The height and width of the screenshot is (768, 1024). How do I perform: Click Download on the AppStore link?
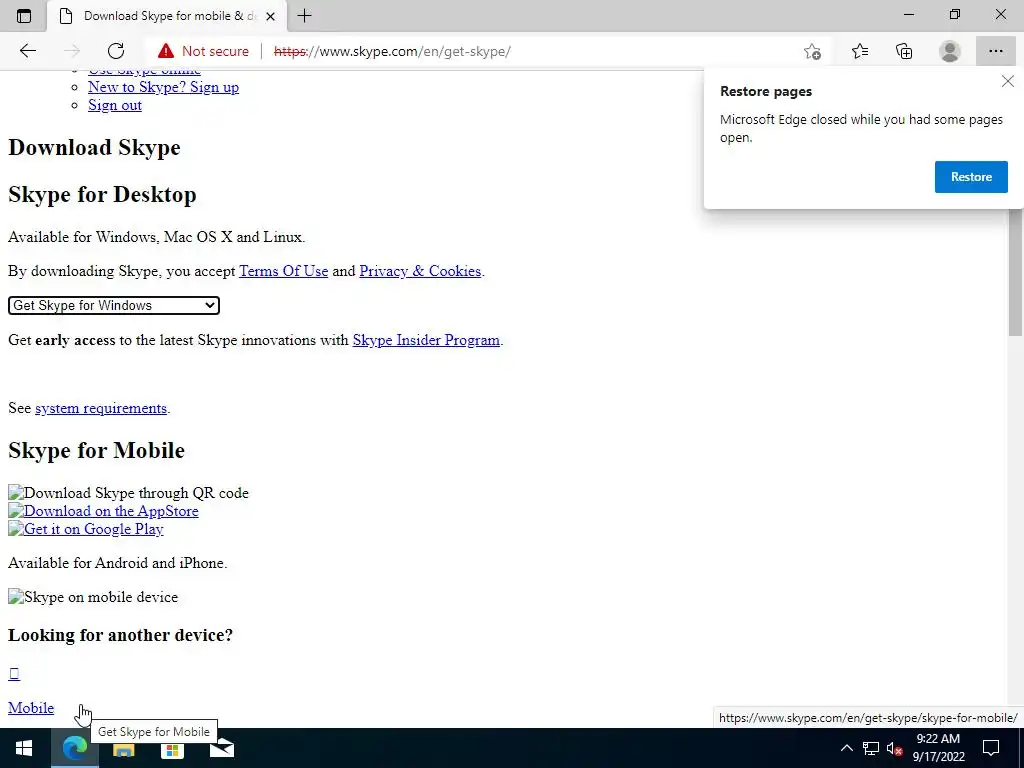click(103, 511)
